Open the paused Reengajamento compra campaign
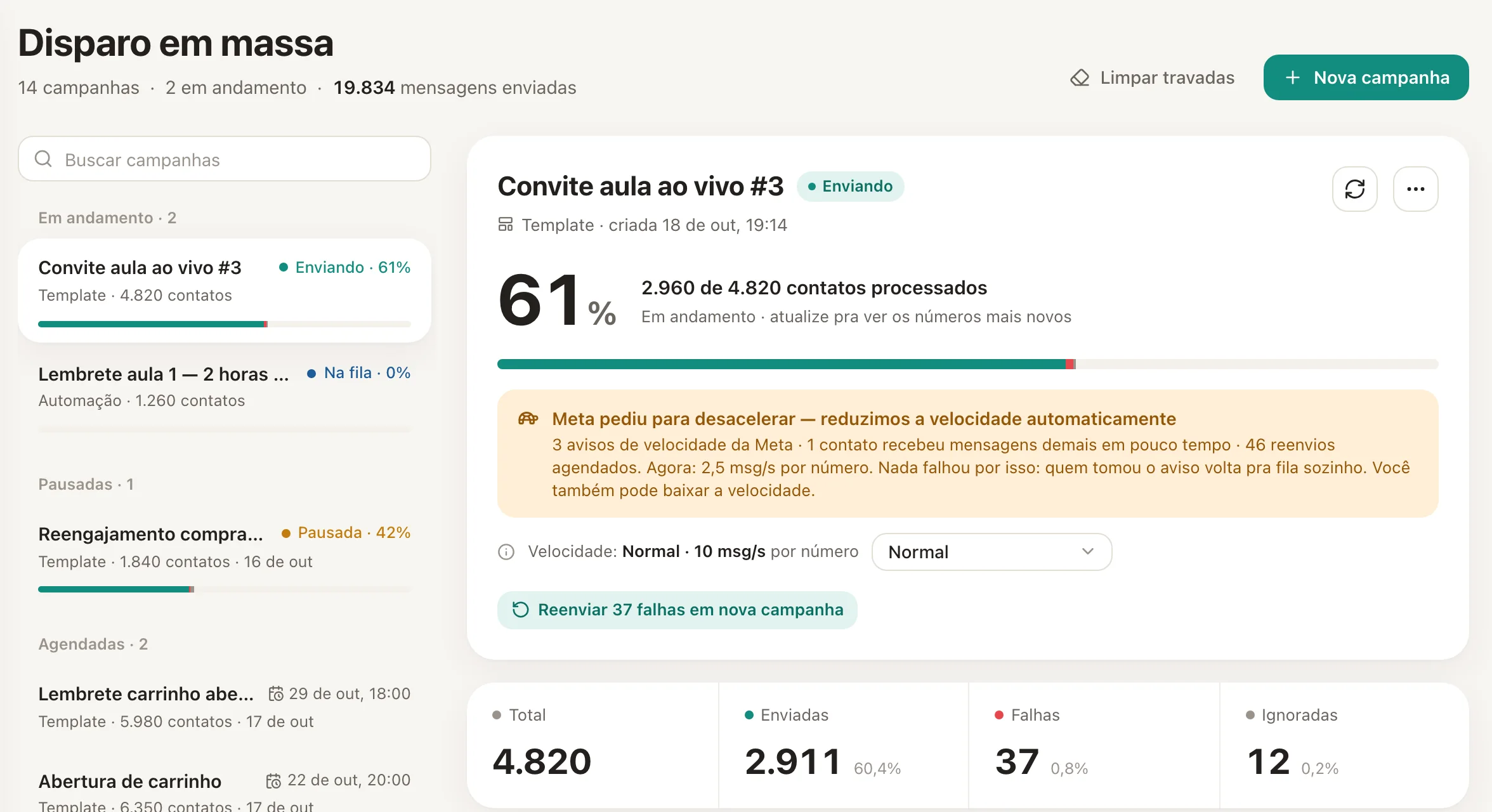Viewport: 1492px width, 812px height. (x=225, y=558)
